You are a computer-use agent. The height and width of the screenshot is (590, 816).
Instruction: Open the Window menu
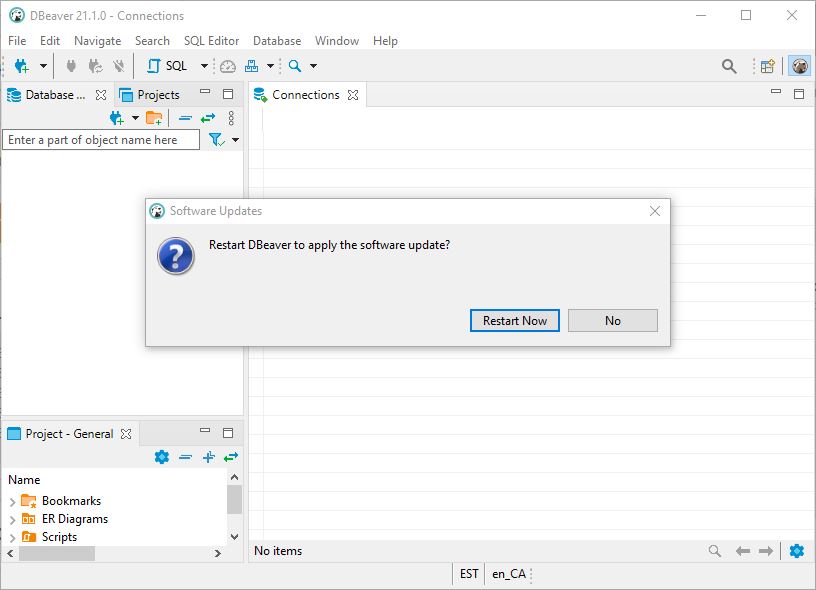pos(337,41)
